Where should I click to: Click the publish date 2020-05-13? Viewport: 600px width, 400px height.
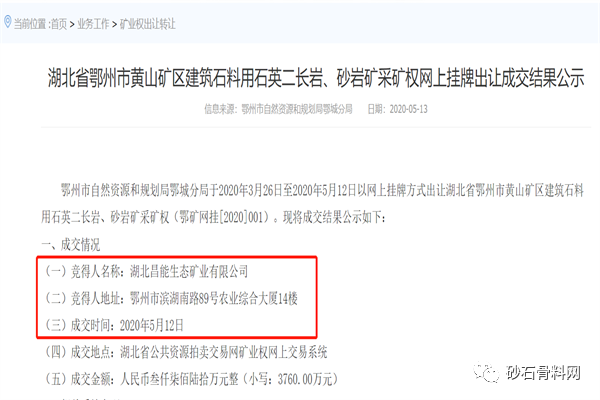coord(397,109)
